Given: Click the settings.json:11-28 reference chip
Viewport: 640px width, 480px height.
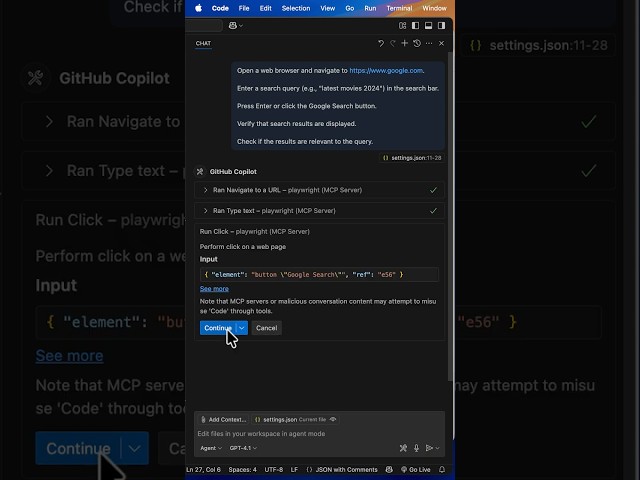Looking at the screenshot, I should coord(412,158).
